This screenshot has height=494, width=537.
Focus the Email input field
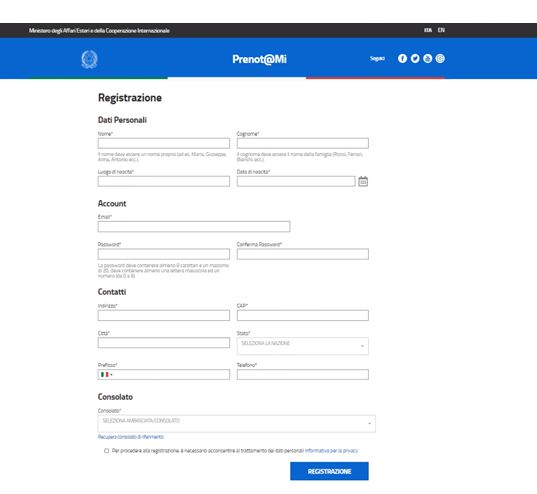(194, 226)
